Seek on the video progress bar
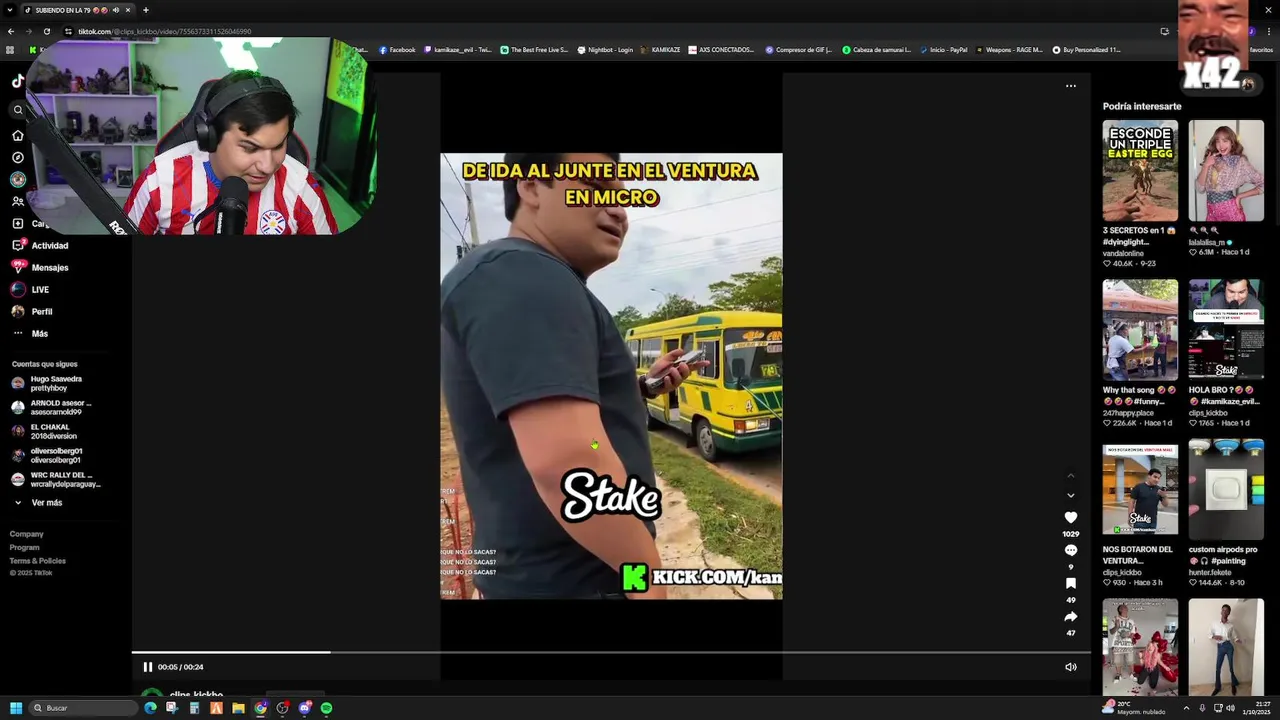The image size is (1280, 720). [611, 653]
